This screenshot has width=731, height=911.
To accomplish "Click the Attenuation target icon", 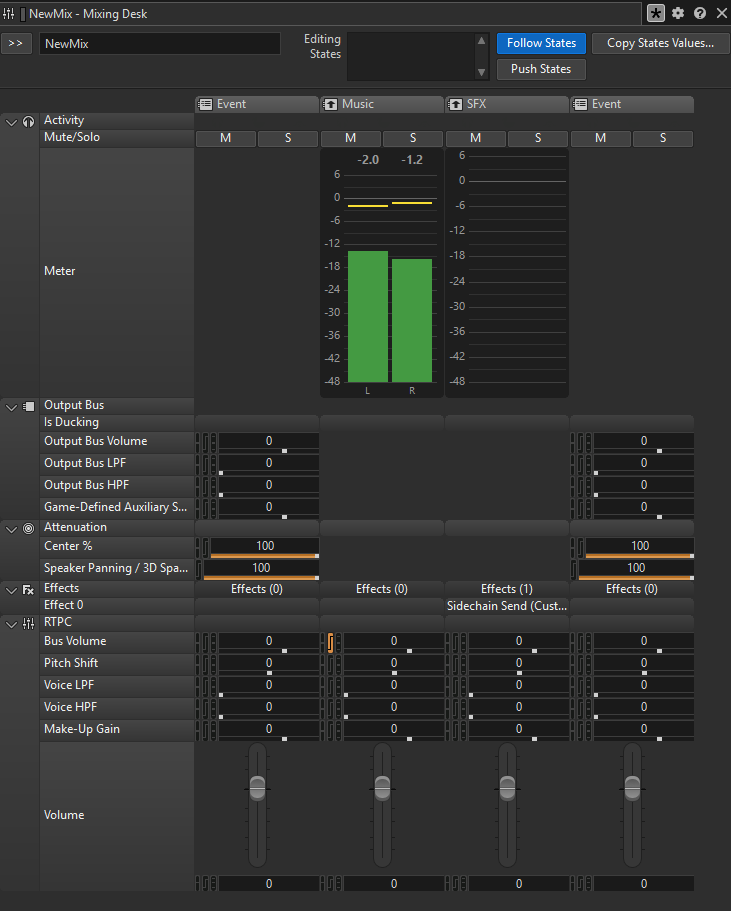I will [x=28, y=529].
